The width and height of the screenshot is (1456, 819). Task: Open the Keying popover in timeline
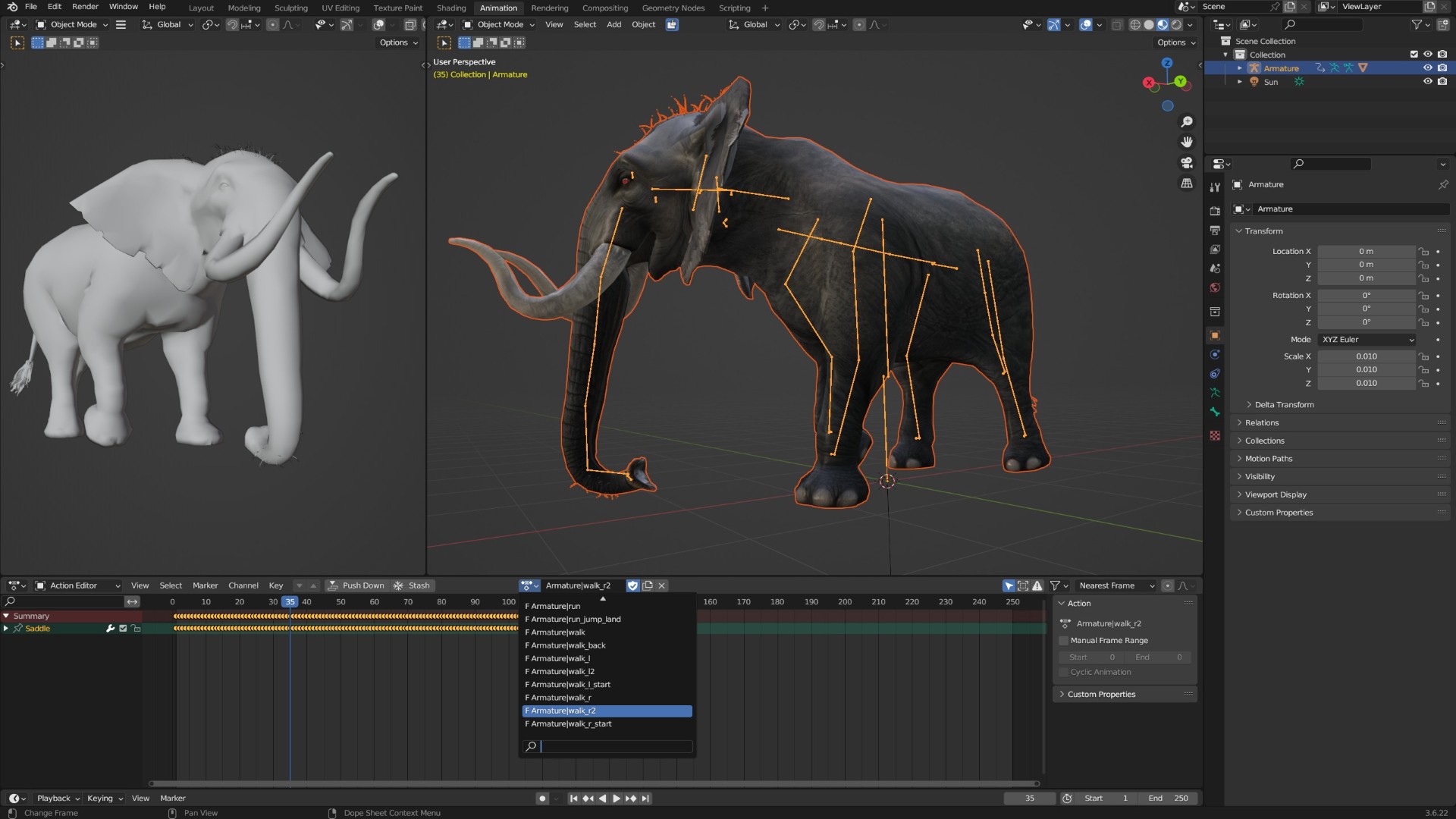tap(105, 799)
